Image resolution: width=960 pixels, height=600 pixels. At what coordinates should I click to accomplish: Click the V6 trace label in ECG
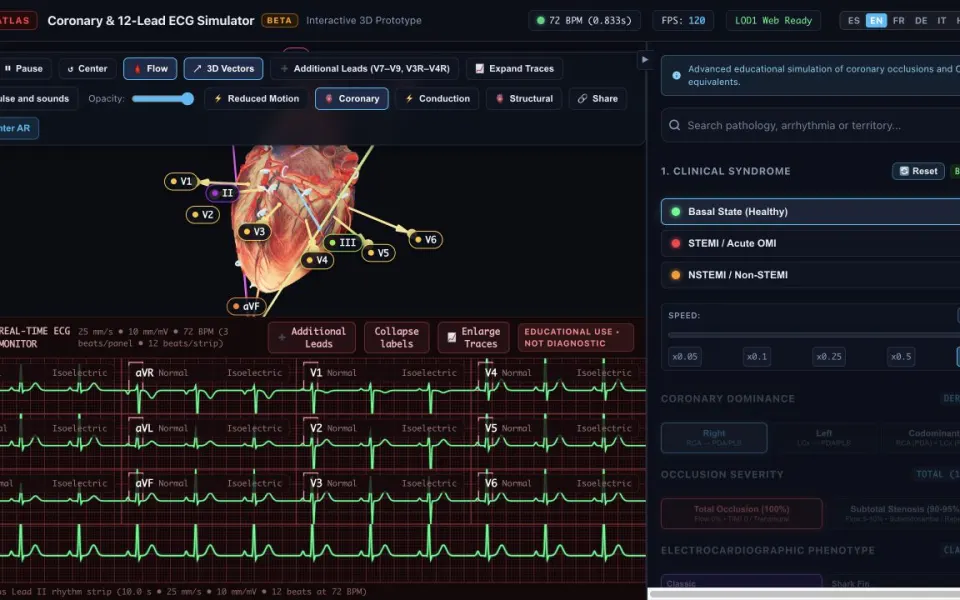491,483
